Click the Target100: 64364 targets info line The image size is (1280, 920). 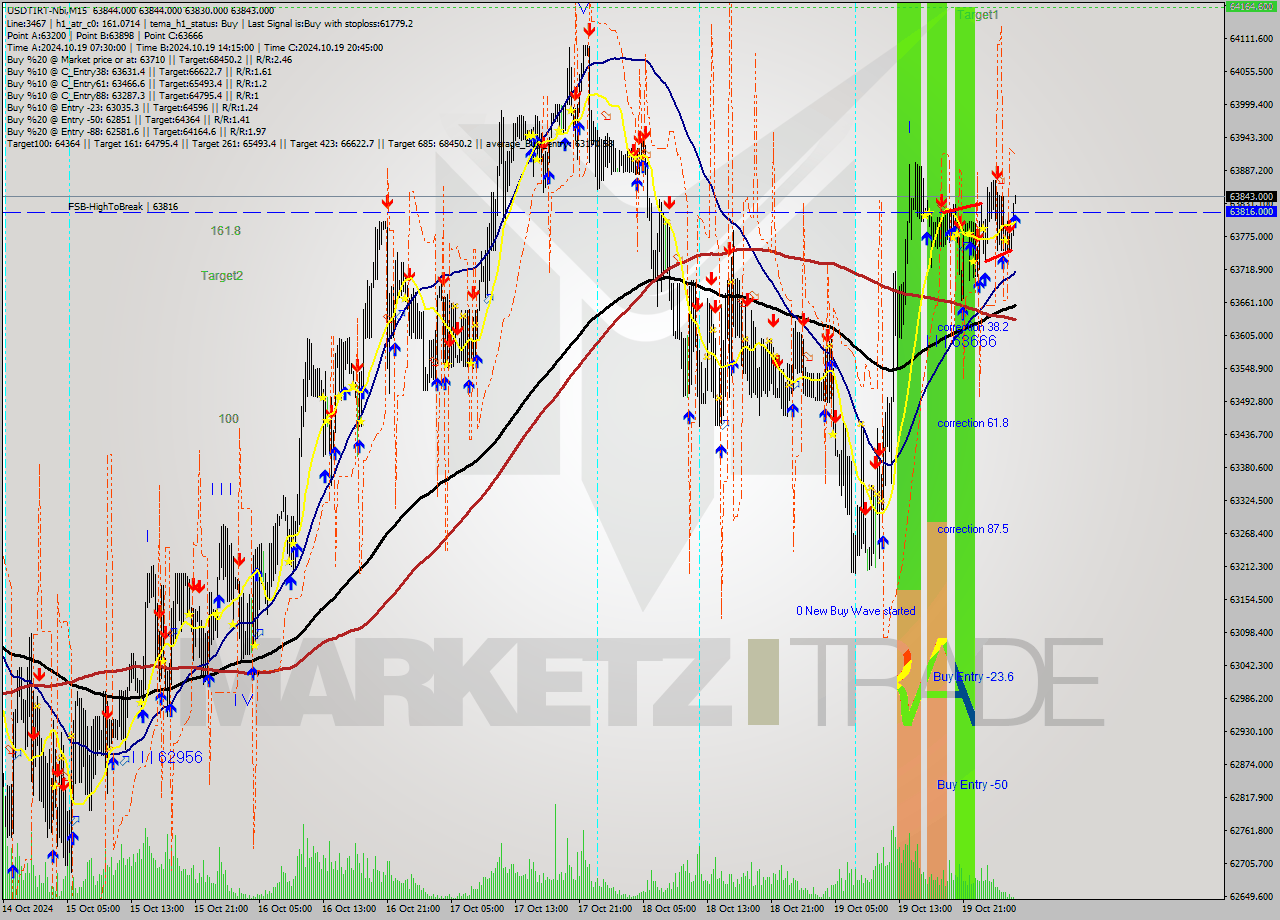(x=309, y=143)
